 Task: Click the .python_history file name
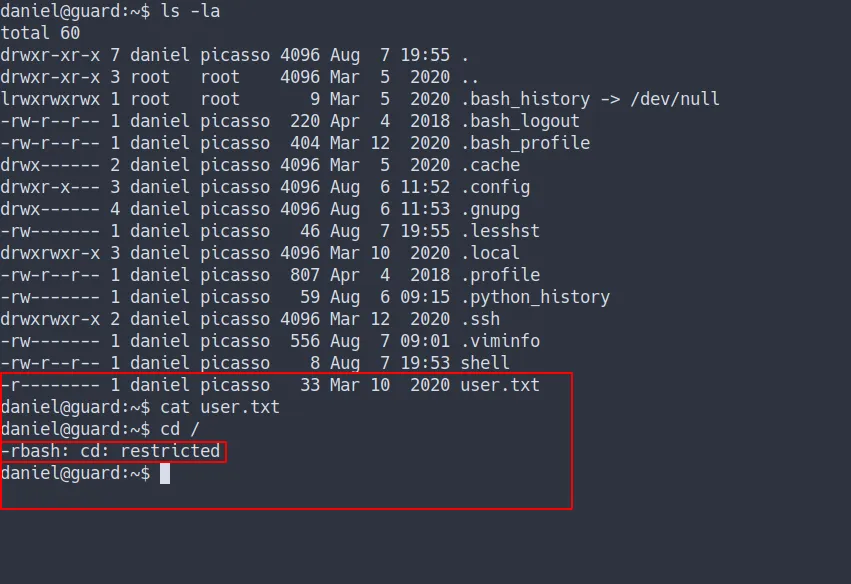click(537, 297)
